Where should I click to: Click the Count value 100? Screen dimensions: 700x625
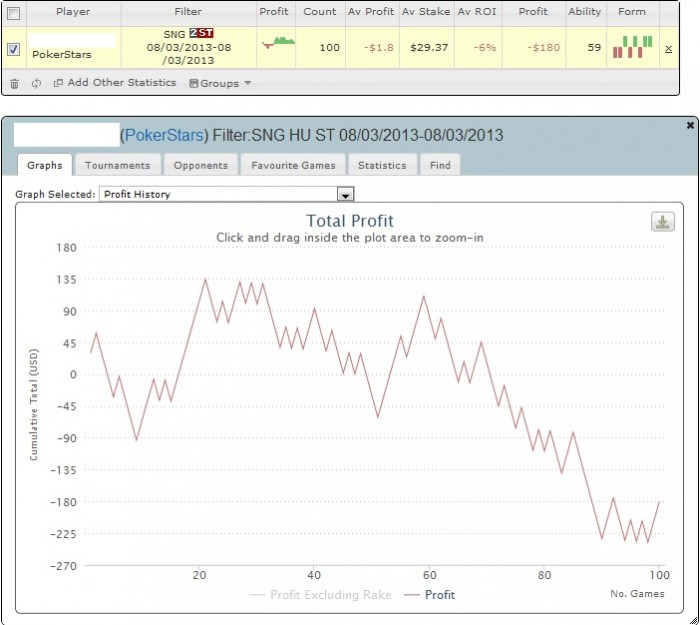[x=329, y=47]
